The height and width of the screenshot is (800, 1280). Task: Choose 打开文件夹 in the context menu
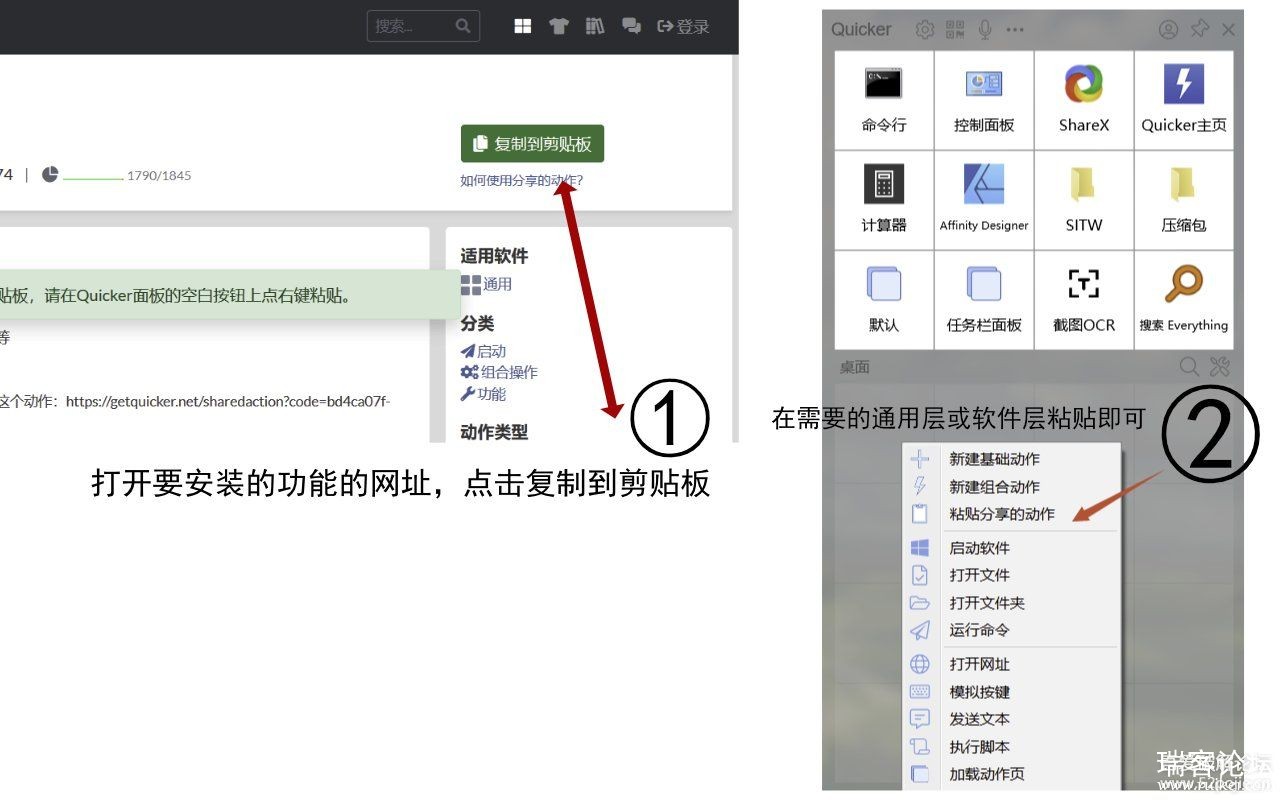click(1012, 603)
